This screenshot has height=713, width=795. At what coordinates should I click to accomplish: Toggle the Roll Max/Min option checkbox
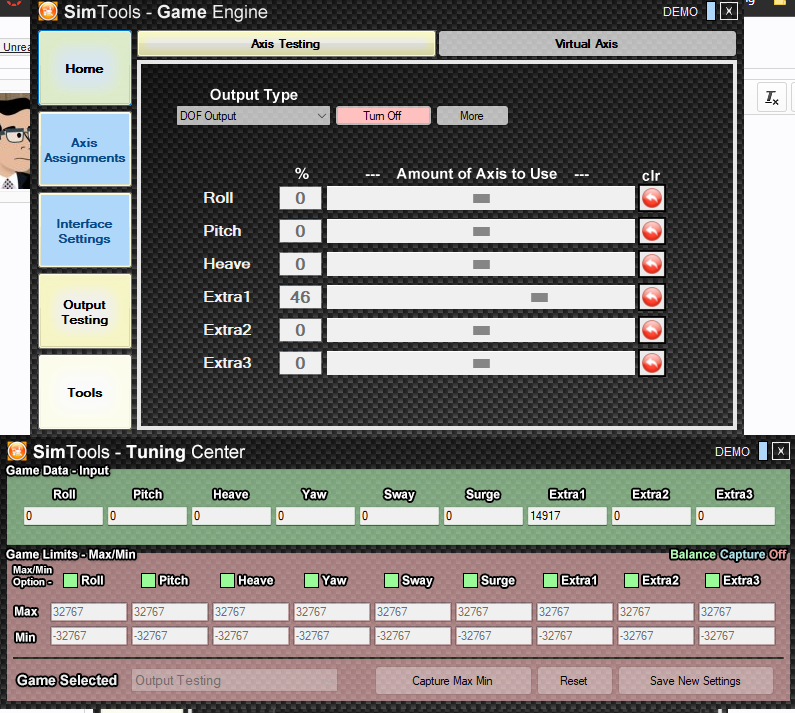pyautogui.click(x=70, y=581)
